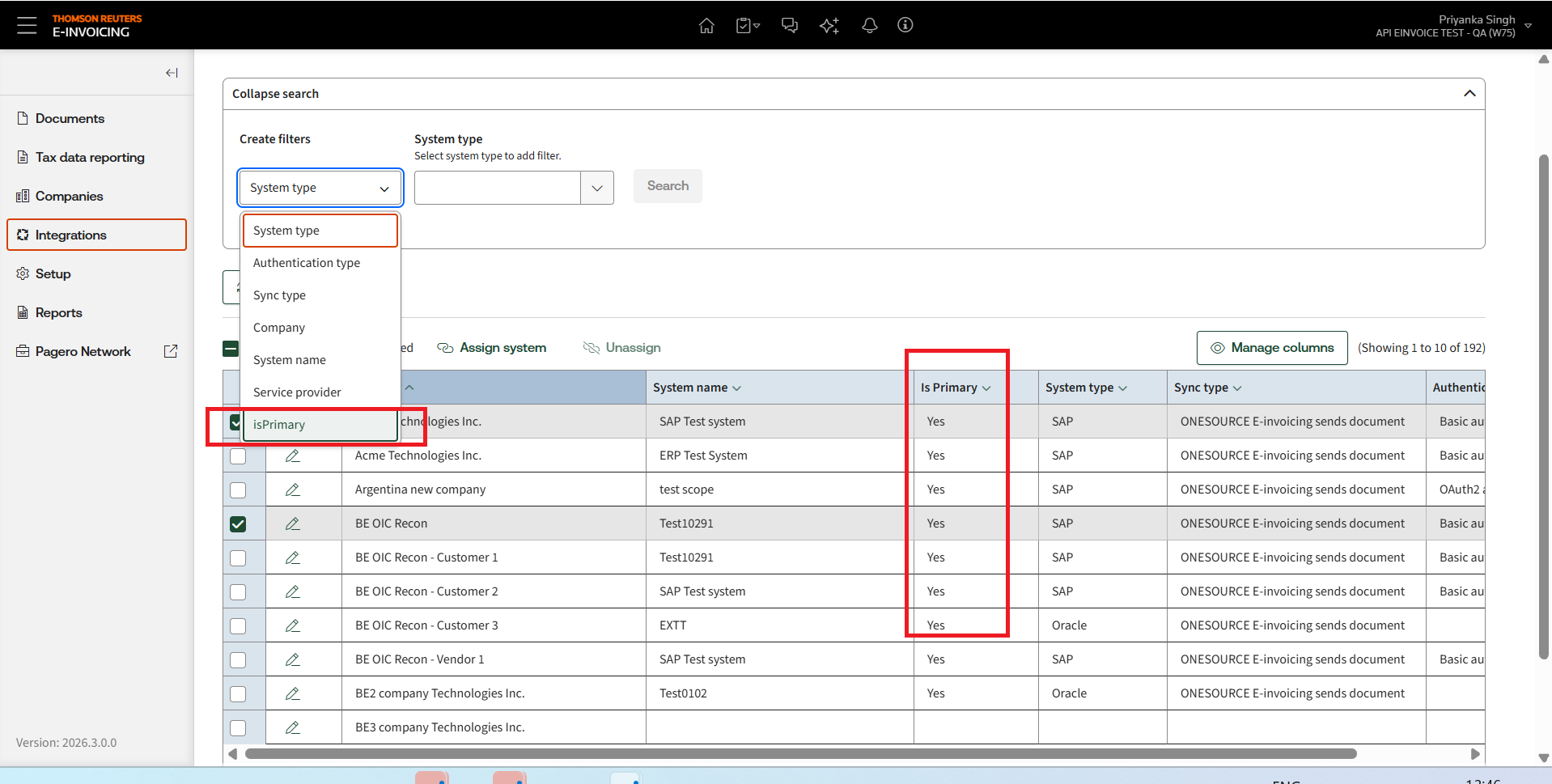Open the chat messages icon
The image size is (1552, 784).
tap(789, 25)
